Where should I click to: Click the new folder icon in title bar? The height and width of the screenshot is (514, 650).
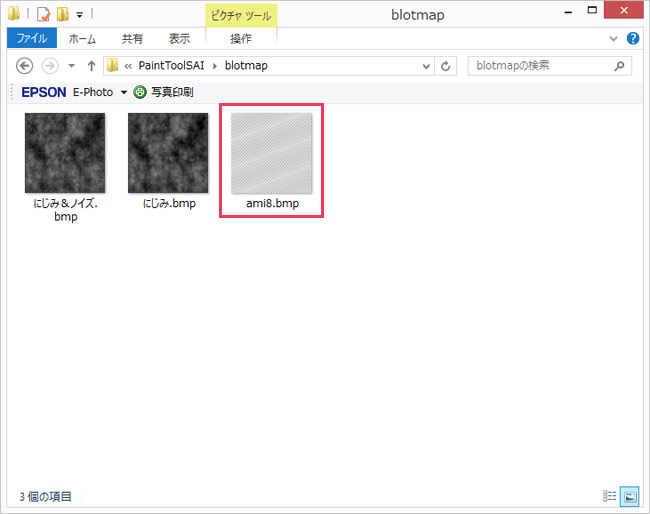click(x=62, y=14)
